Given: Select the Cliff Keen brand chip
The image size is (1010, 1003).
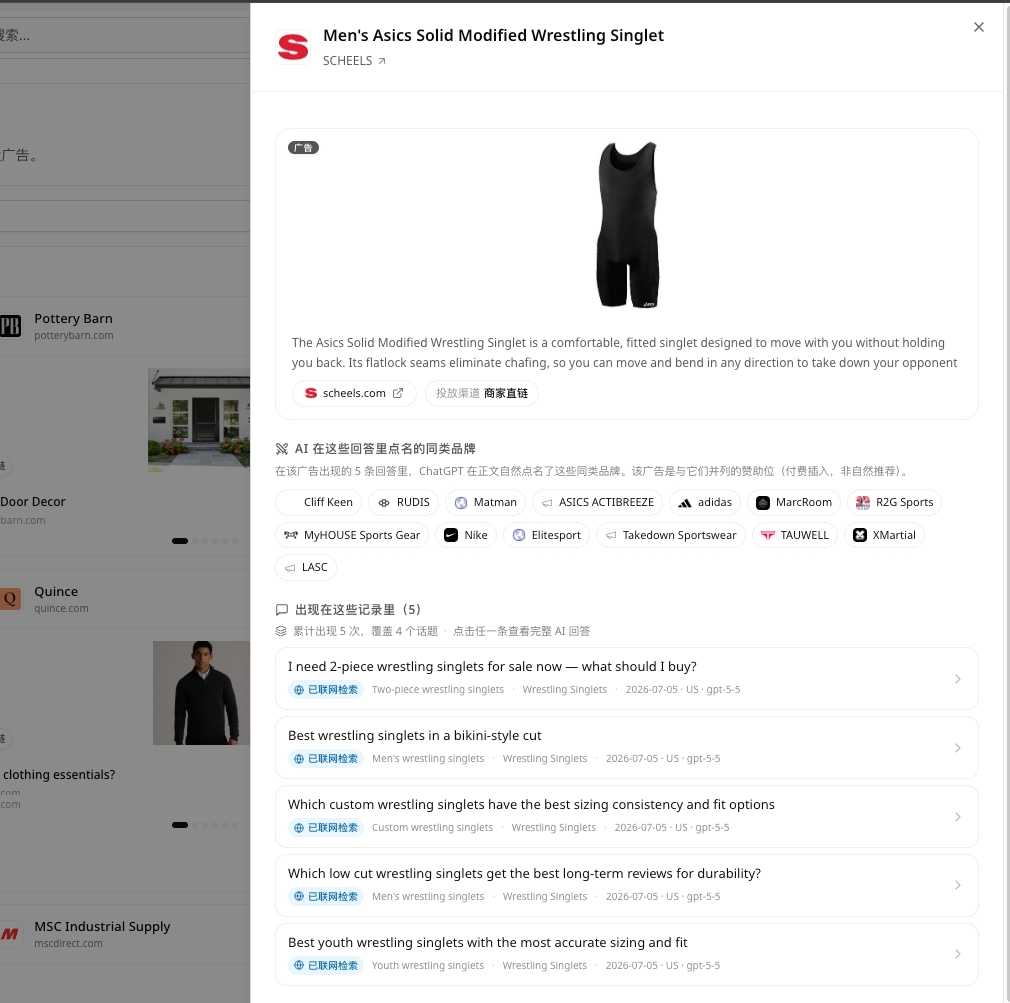Looking at the screenshot, I should pos(318,502).
